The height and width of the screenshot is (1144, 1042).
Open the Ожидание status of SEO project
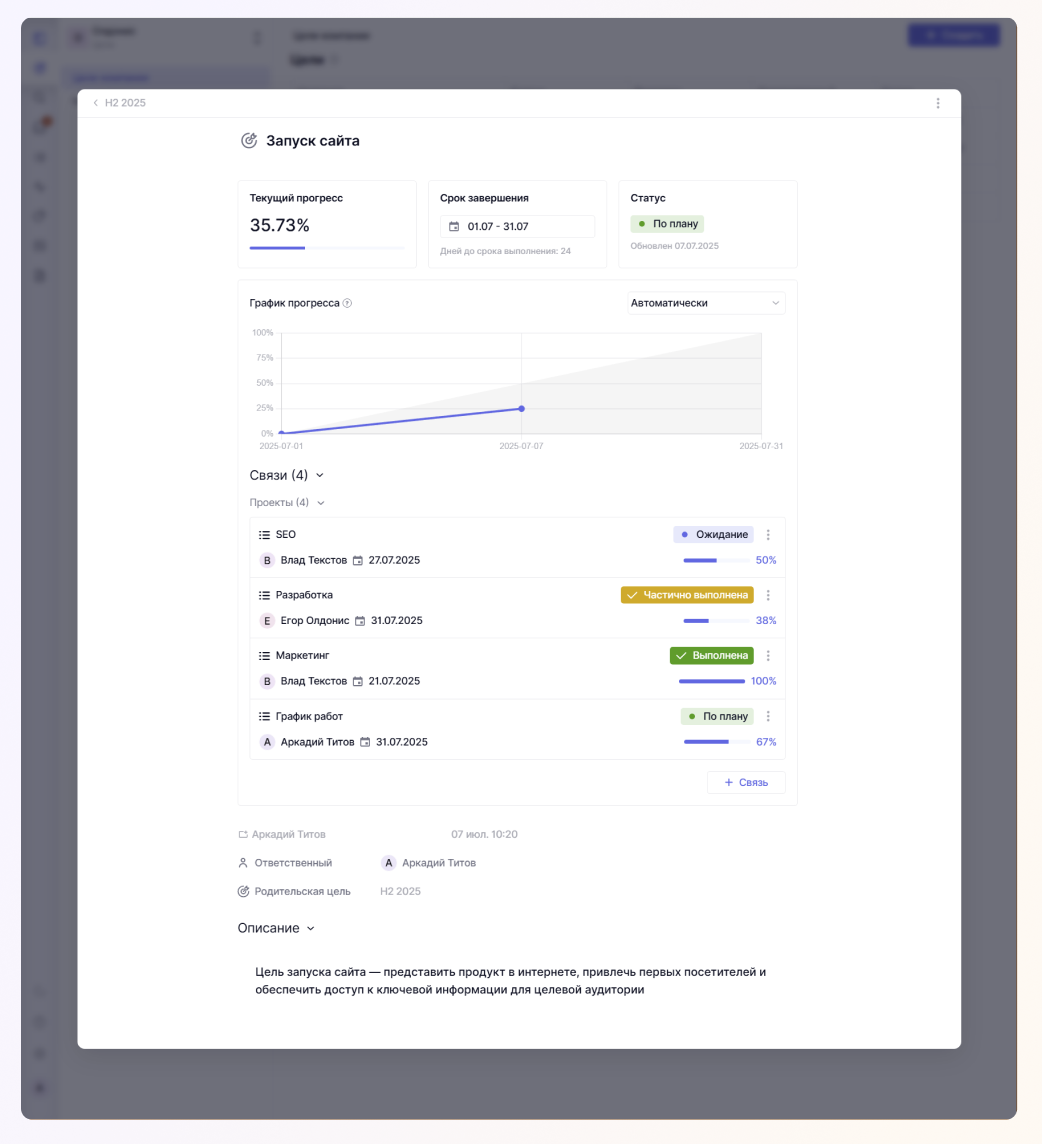coord(713,535)
